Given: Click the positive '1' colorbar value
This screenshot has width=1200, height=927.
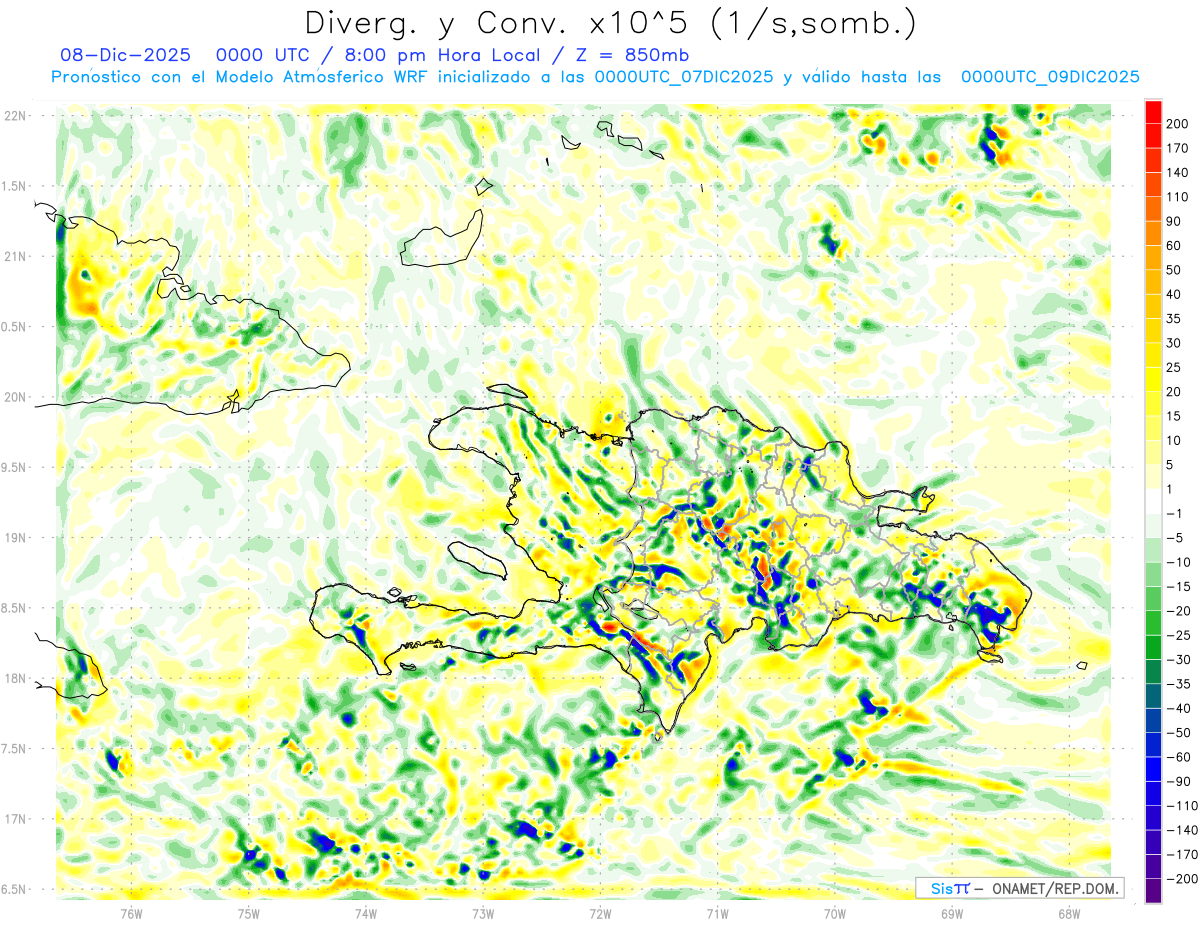Looking at the screenshot, I should pos(1171,489).
